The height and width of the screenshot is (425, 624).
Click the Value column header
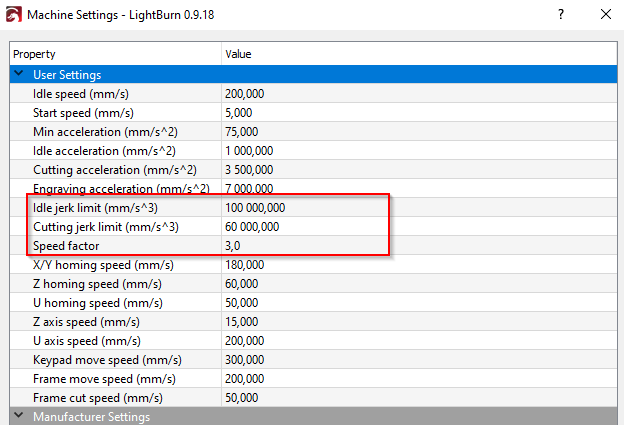419,54
